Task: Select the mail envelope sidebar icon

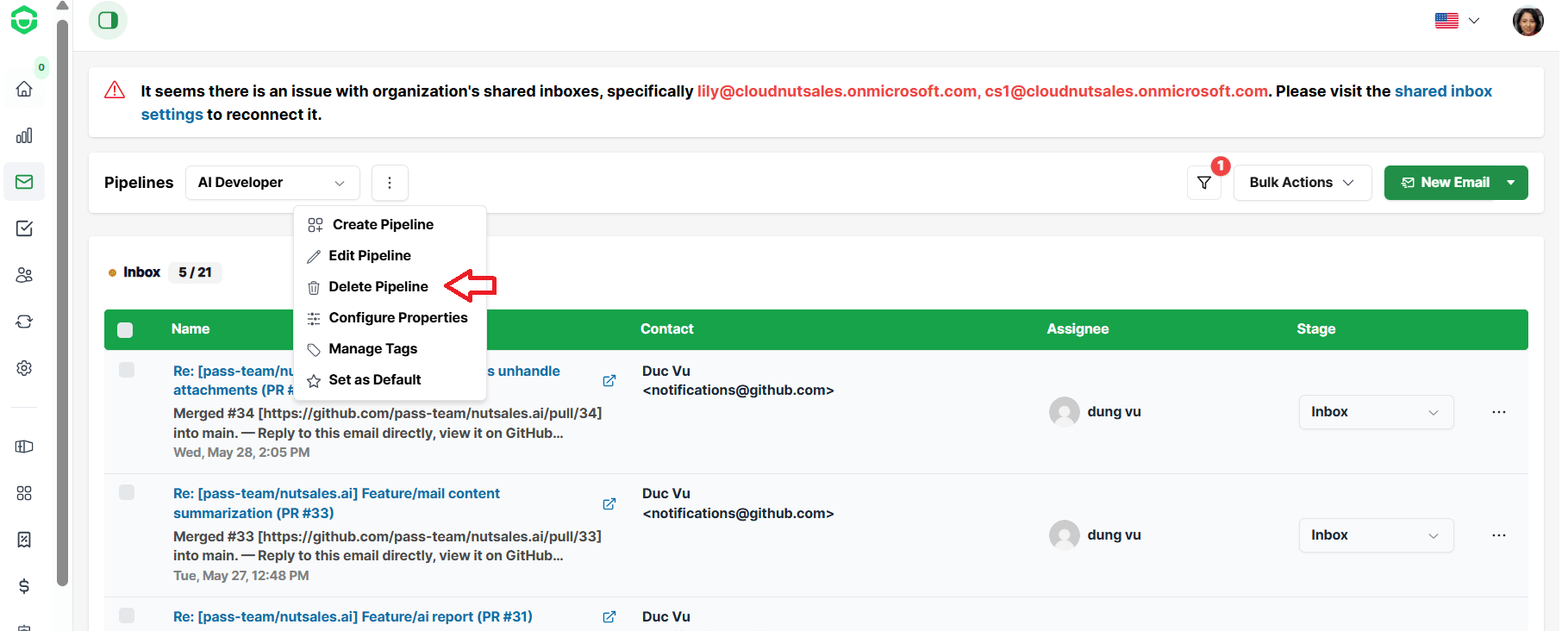Action: [x=24, y=182]
